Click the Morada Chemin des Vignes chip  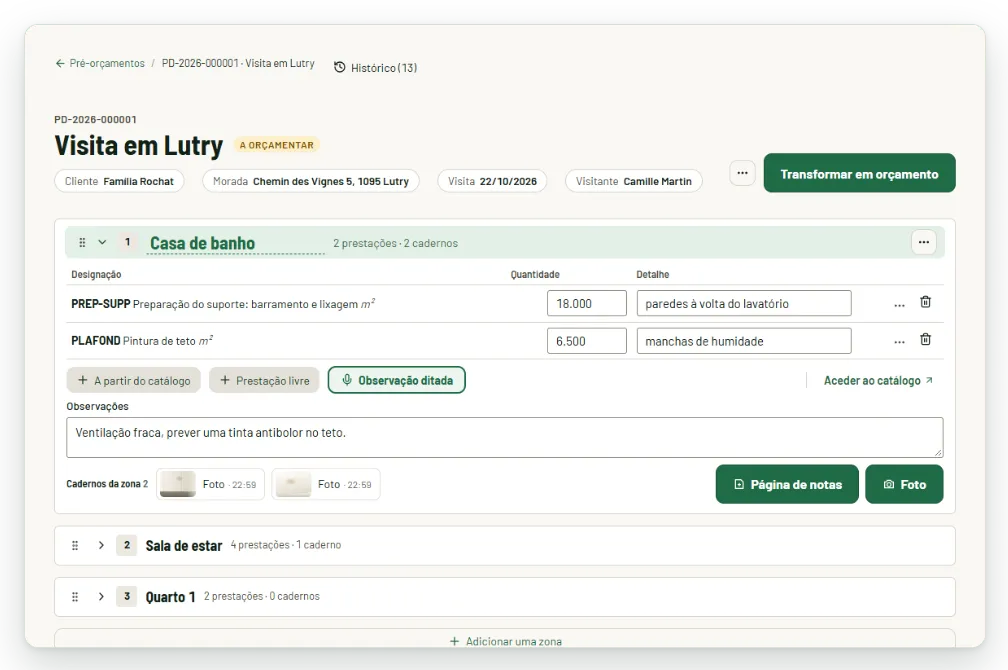pyautogui.click(x=311, y=181)
